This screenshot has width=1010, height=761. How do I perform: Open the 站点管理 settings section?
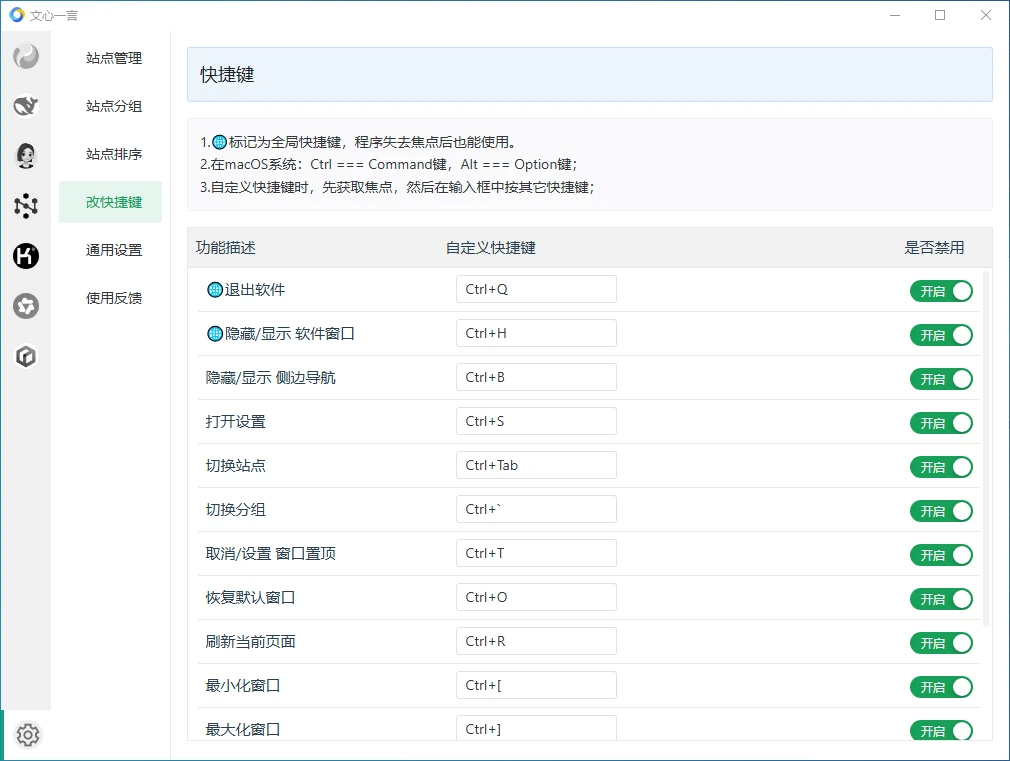(x=114, y=58)
